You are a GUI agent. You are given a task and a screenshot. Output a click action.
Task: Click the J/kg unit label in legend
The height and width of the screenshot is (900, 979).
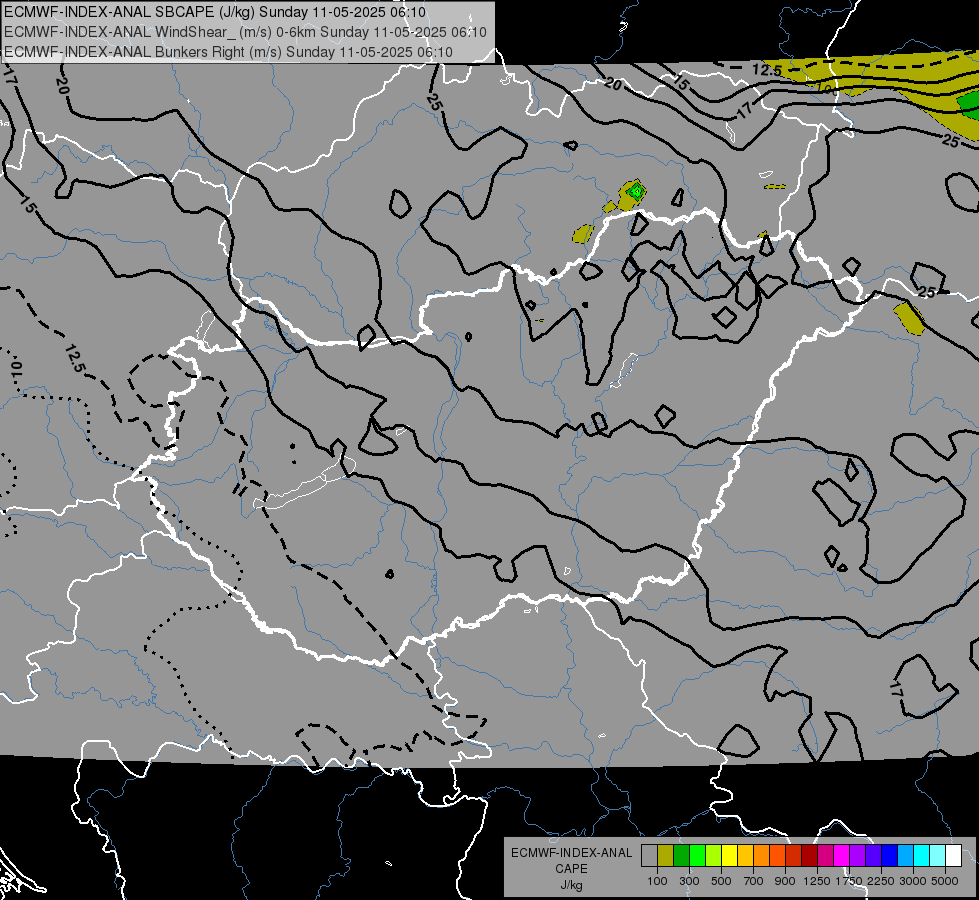[571, 885]
